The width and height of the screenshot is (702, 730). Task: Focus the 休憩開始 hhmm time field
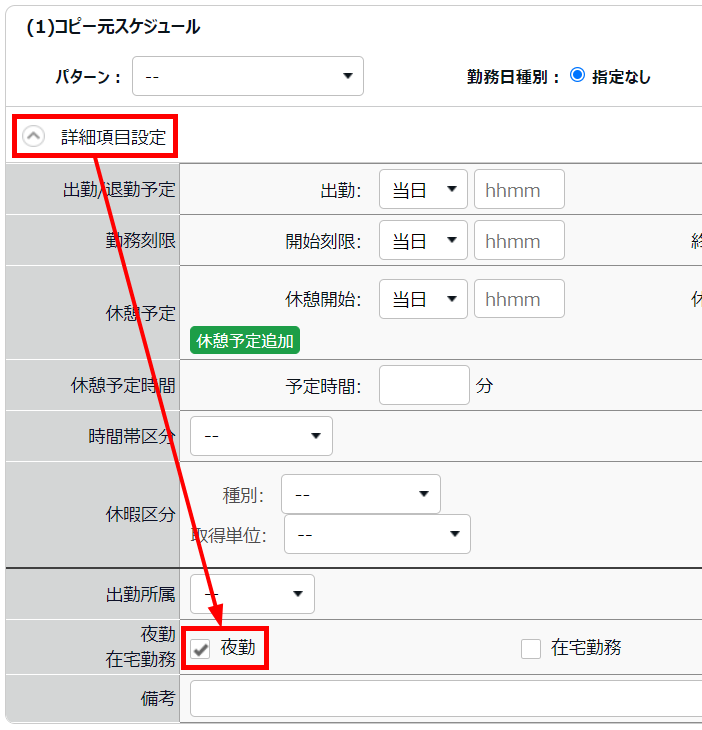click(519, 299)
